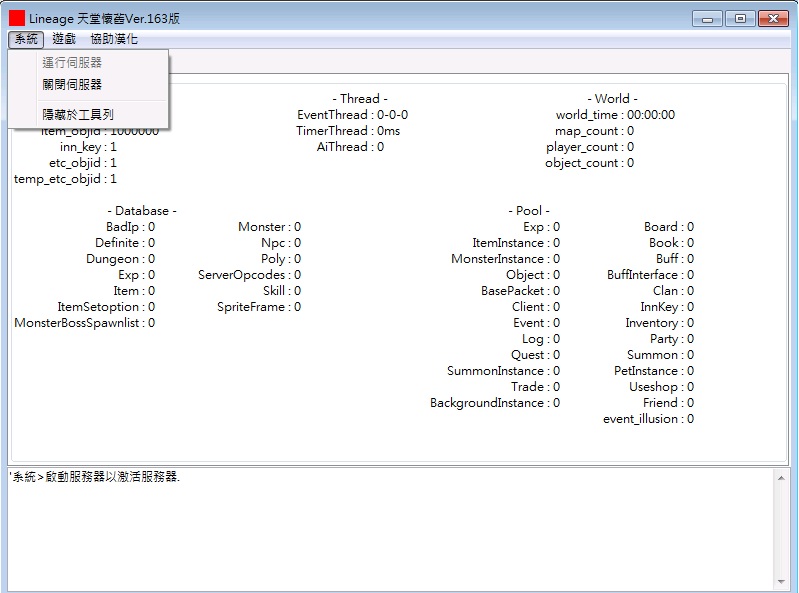Click 'Board : 0' pool entry

[x=669, y=227]
